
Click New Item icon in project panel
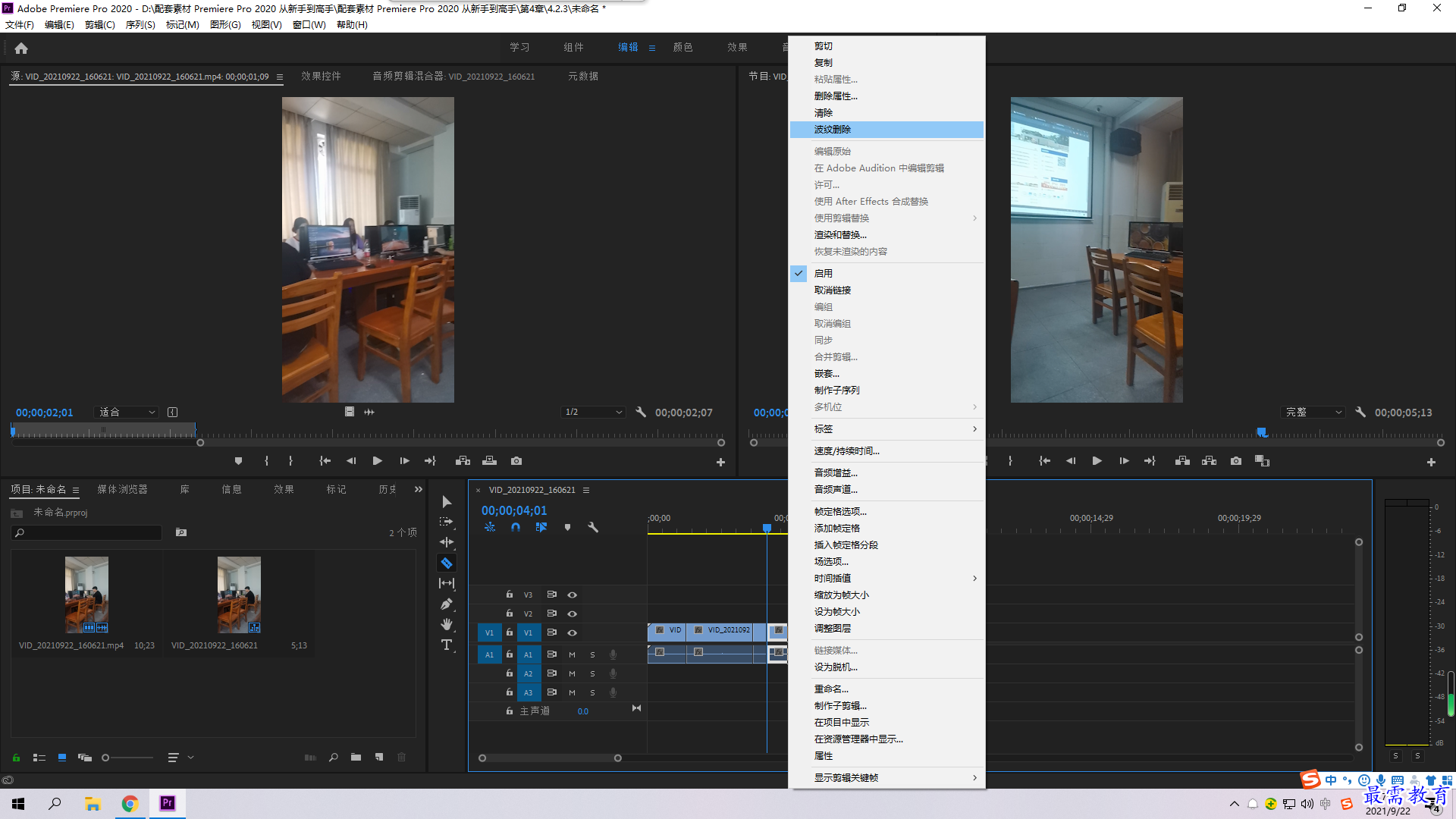pos(379,758)
